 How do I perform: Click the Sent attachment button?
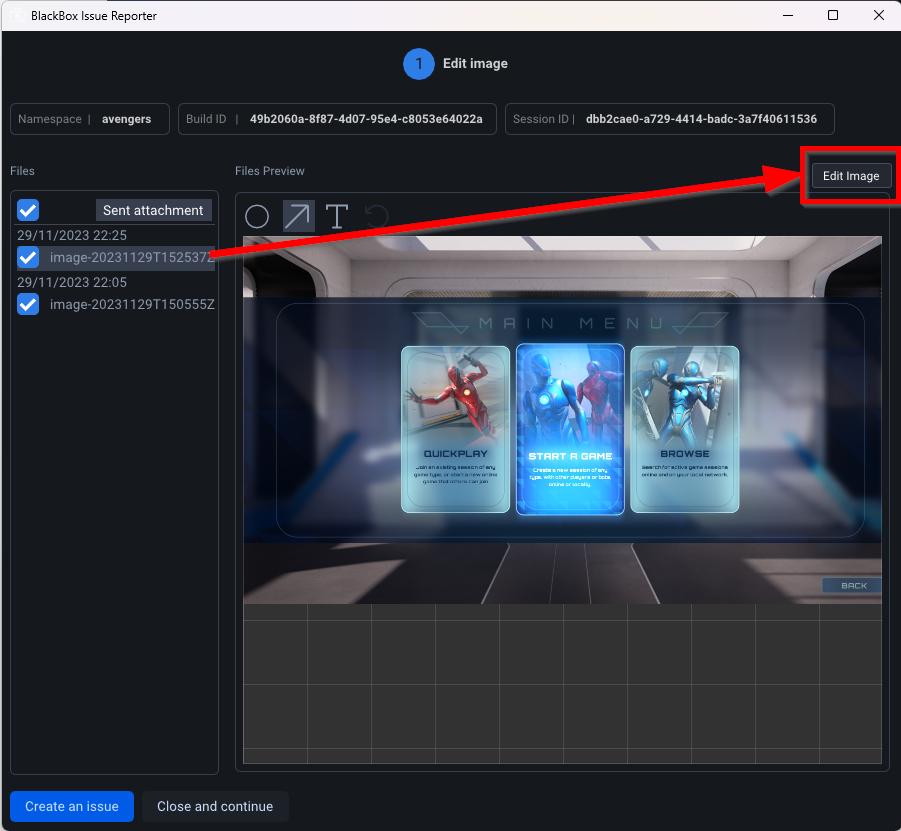(x=153, y=210)
